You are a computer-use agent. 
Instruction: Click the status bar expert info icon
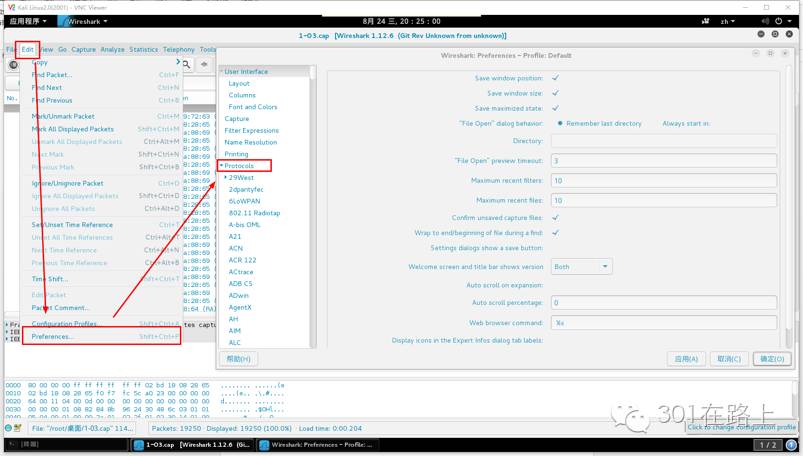pos(8,428)
